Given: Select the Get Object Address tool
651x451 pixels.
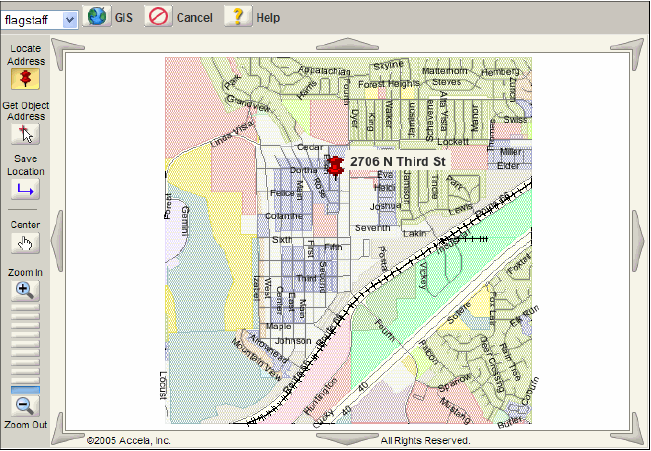Looking at the screenshot, I should 25,134.
